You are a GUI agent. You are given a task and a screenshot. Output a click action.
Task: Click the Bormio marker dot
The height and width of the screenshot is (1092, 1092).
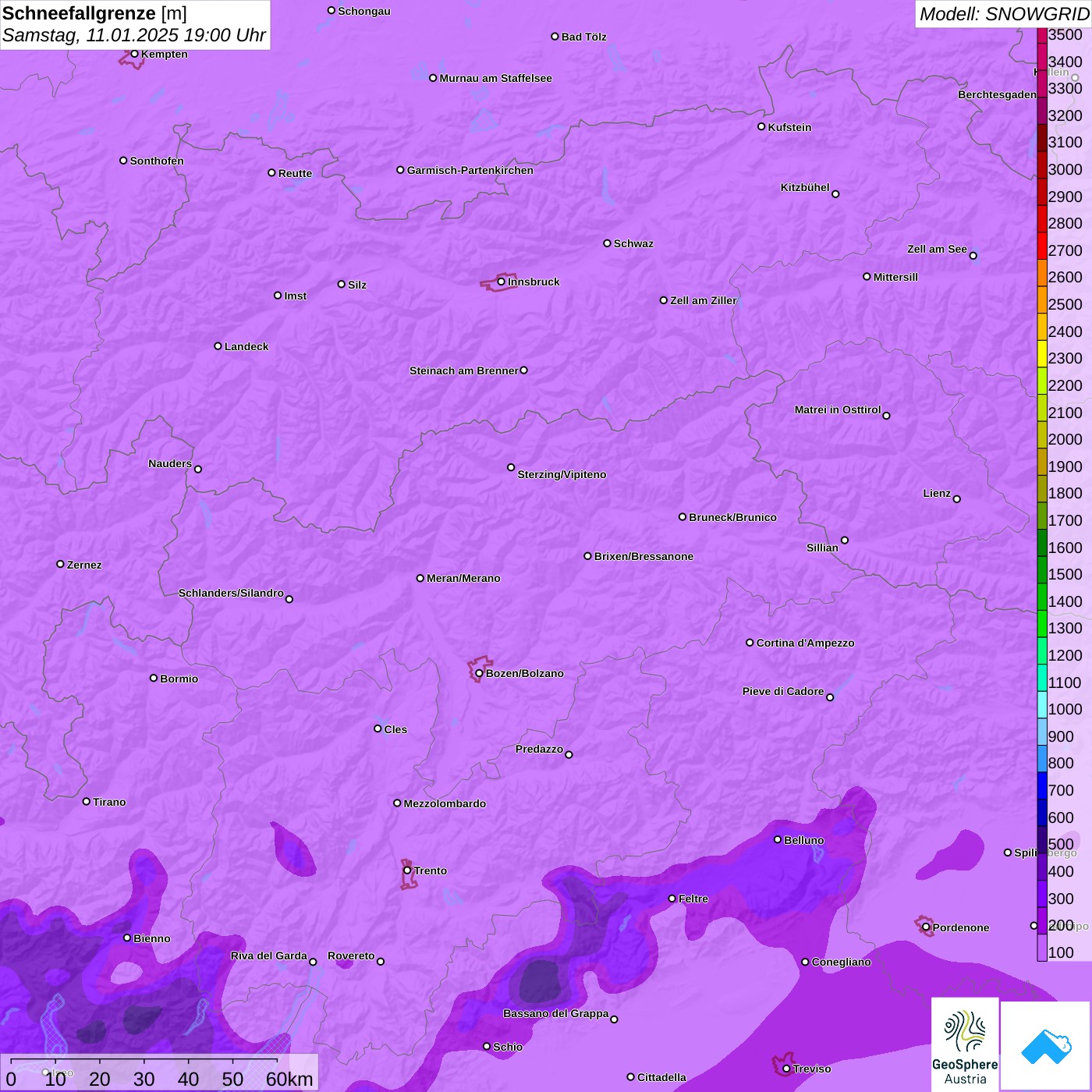click(154, 678)
